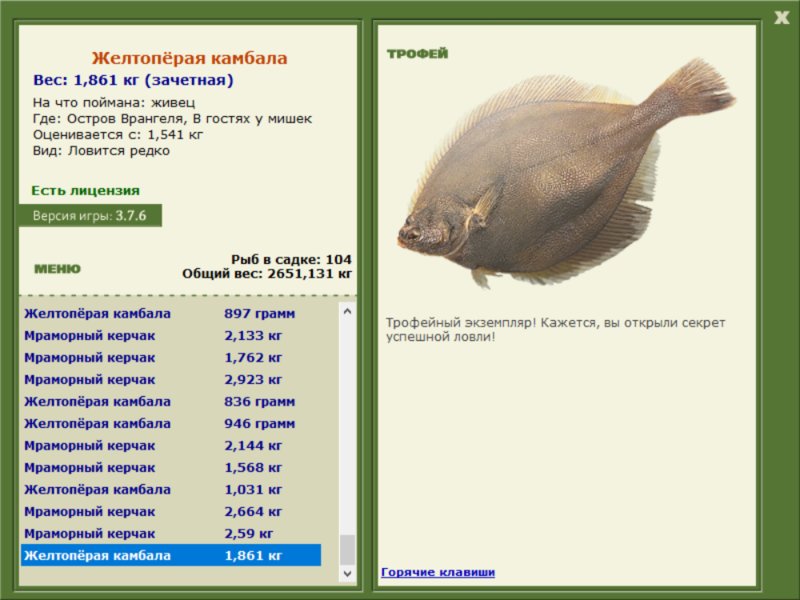Select Мраморный керчак 1,568 кг entry

[170, 468]
